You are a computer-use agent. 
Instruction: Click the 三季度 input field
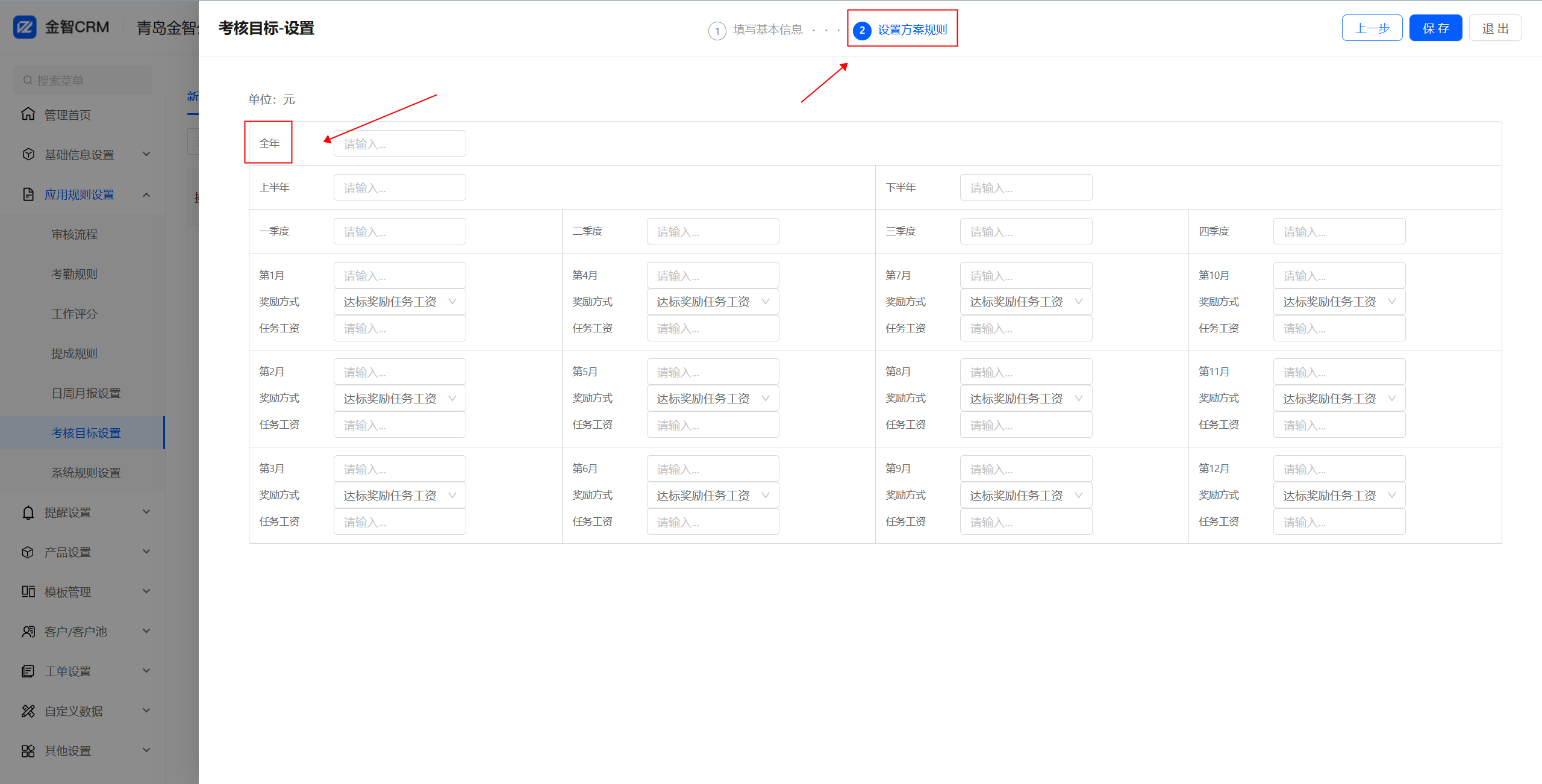point(1026,231)
